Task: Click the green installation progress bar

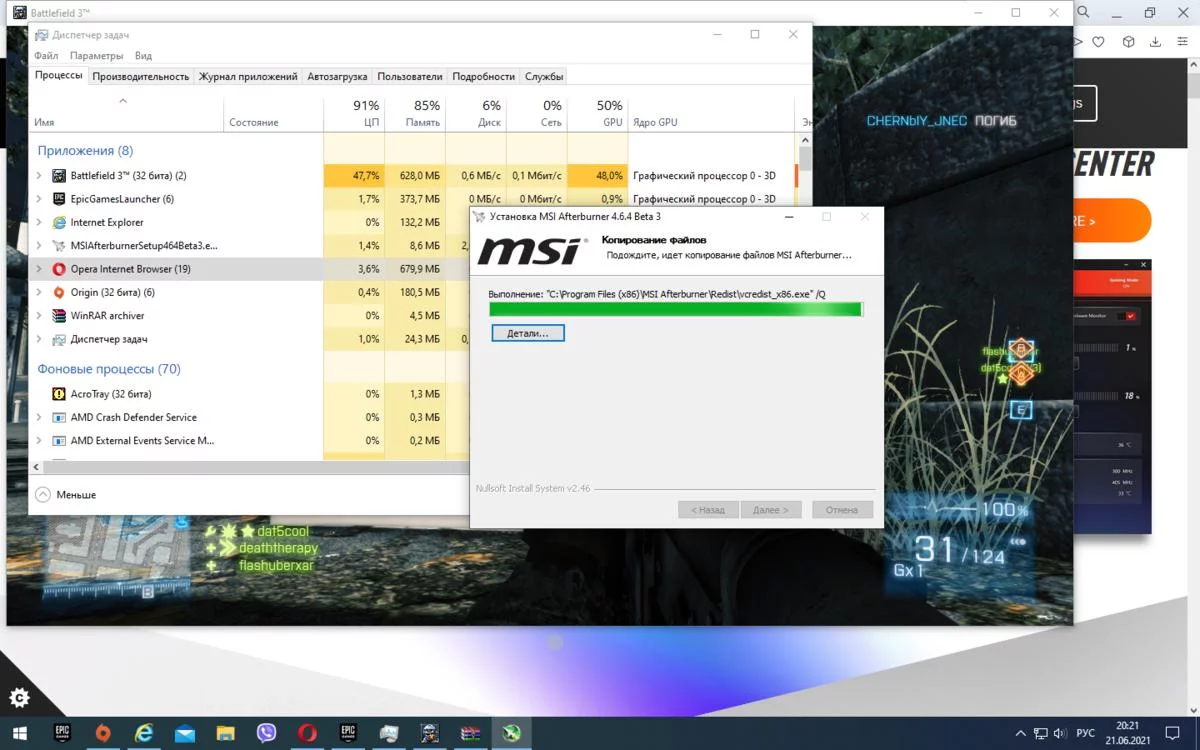Action: [x=675, y=310]
